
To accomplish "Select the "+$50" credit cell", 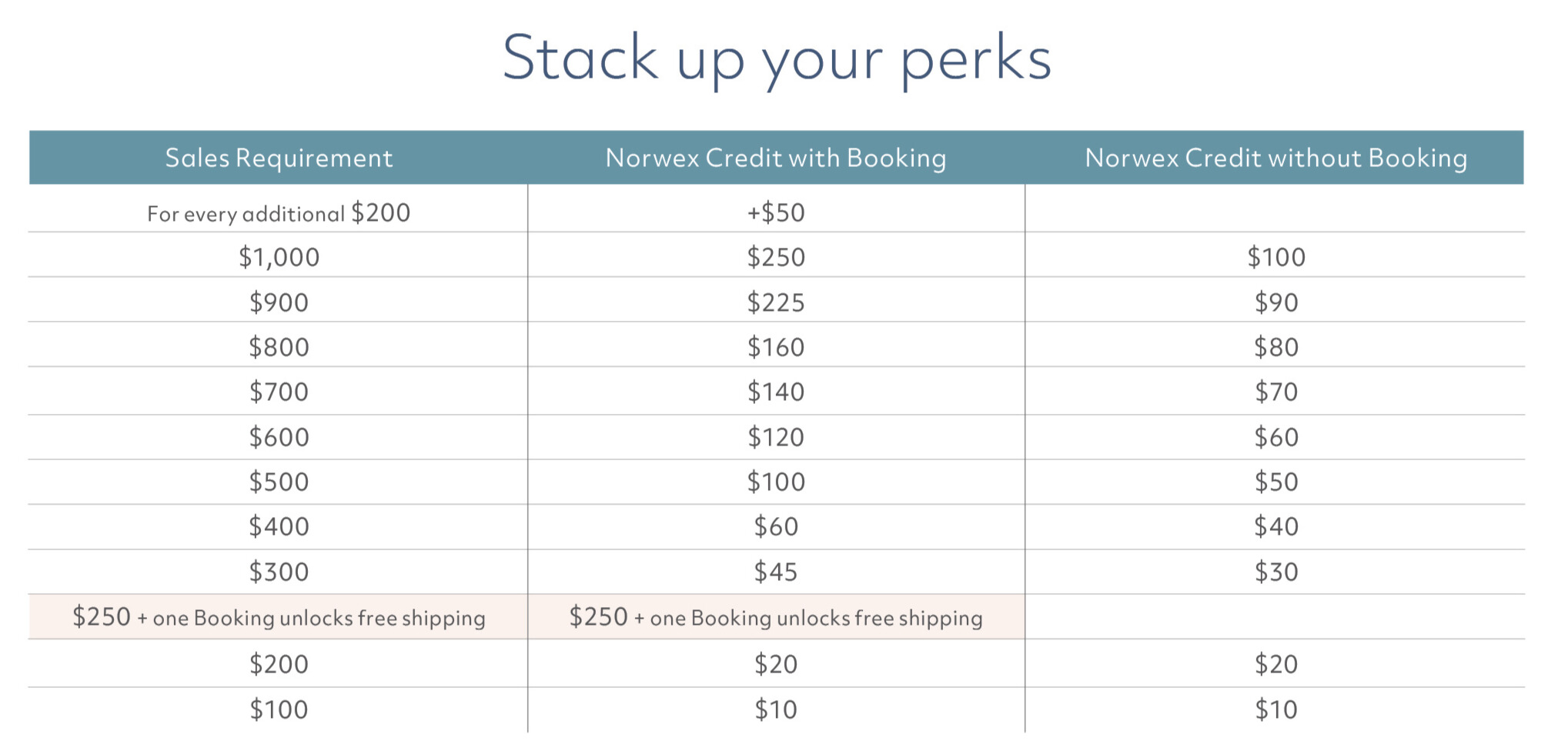I will (x=776, y=213).
